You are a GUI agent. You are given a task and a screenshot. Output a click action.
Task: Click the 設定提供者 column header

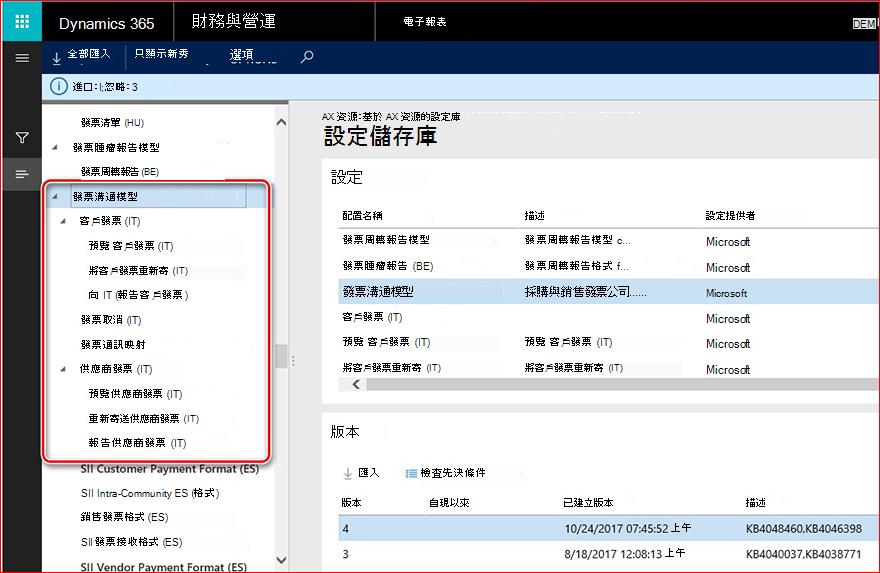730,216
